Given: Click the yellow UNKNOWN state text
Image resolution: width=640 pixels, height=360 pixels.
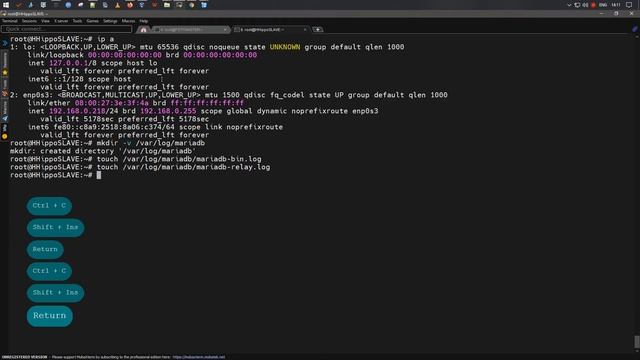Looking at the screenshot, I should tap(285, 47).
